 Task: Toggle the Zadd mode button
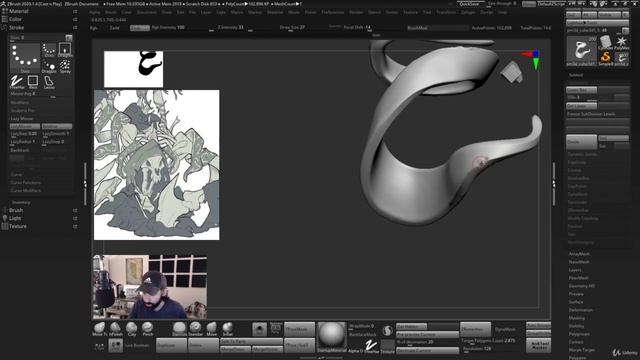(115, 28)
